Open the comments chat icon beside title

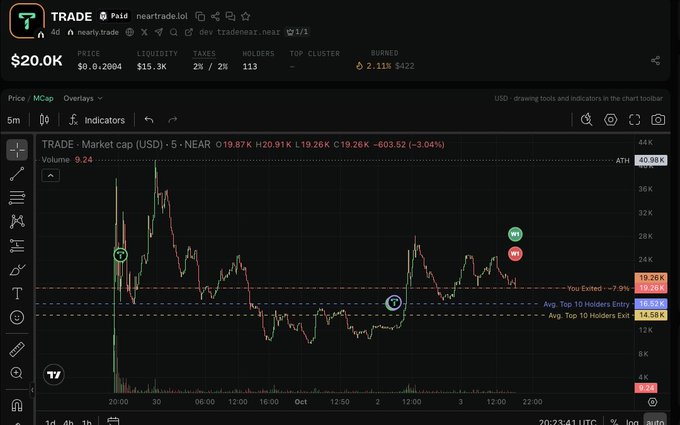tap(230, 16)
